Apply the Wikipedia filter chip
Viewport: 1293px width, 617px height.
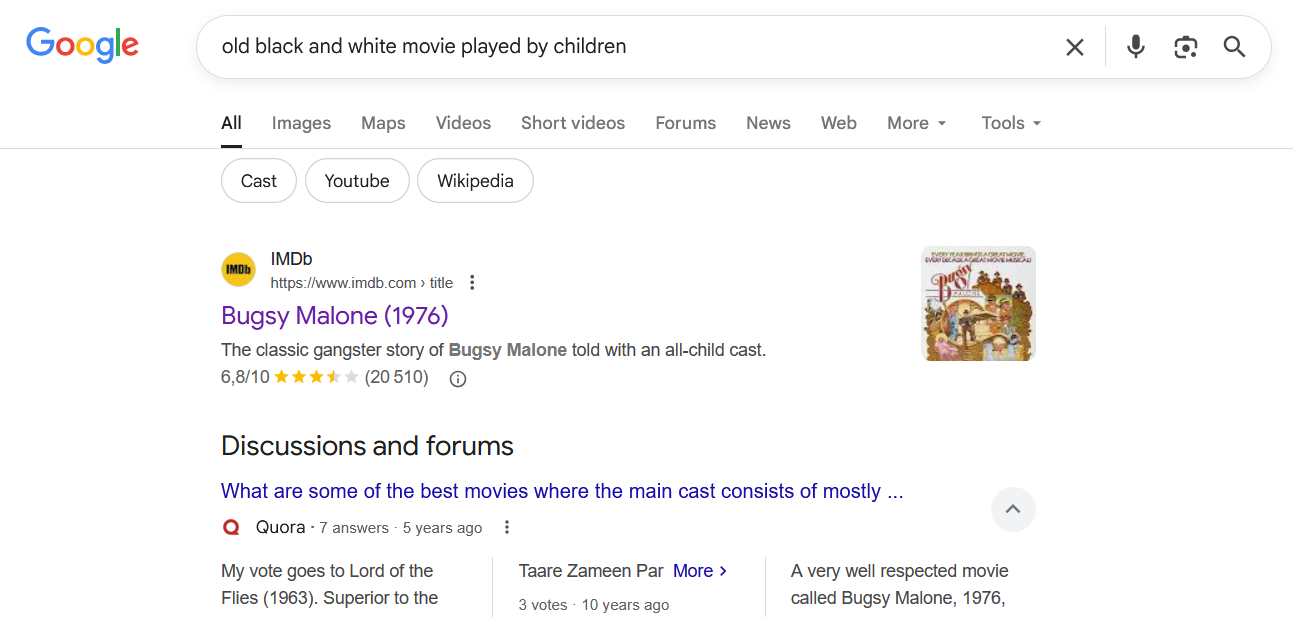[x=475, y=181]
